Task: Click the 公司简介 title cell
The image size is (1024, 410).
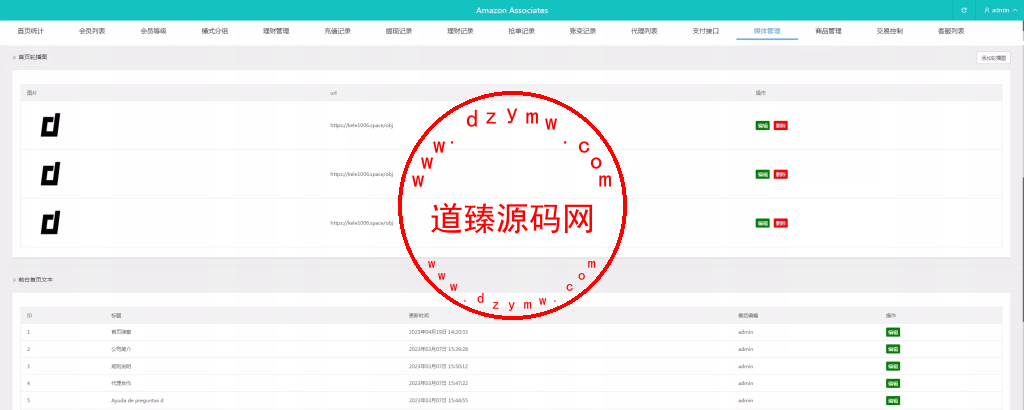Action: point(121,349)
